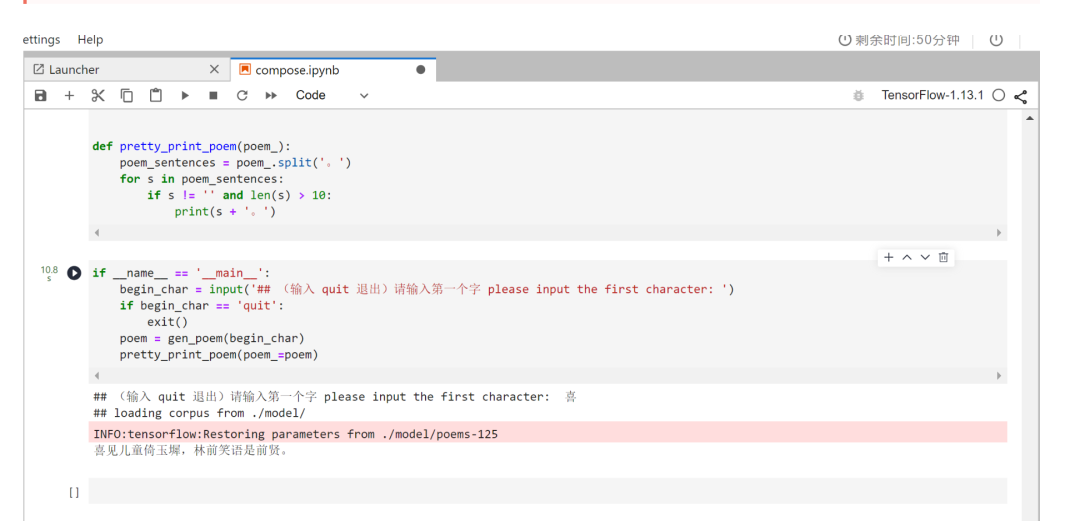Viewport: 1080px width, 521px height.
Task: Click the share notebook icon
Action: (x=1021, y=96)
